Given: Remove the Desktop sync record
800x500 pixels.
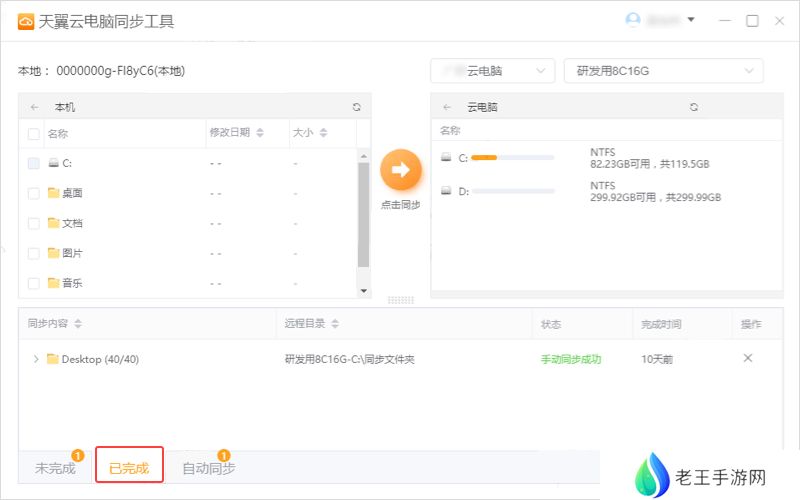Looking at the screenshot, I should click(x=747, y=358).
